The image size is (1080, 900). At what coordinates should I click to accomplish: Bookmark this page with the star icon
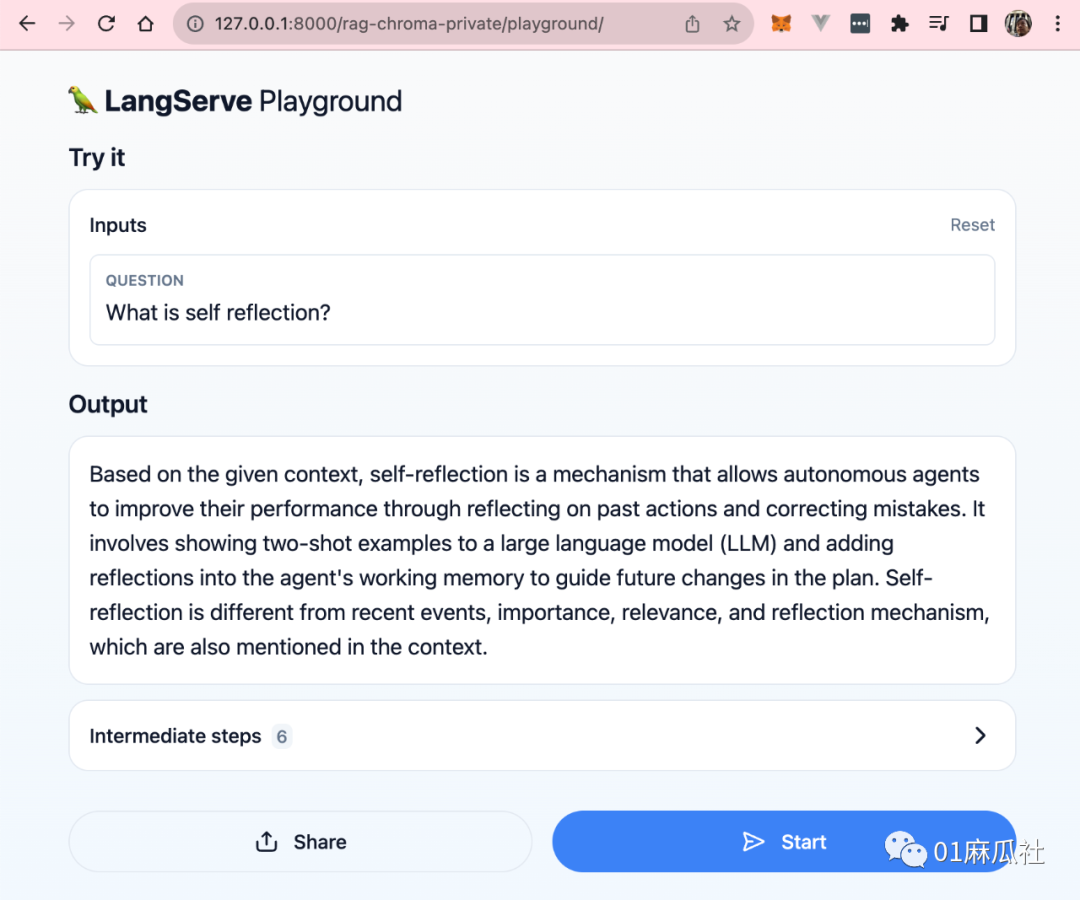[x=731, y=24]
